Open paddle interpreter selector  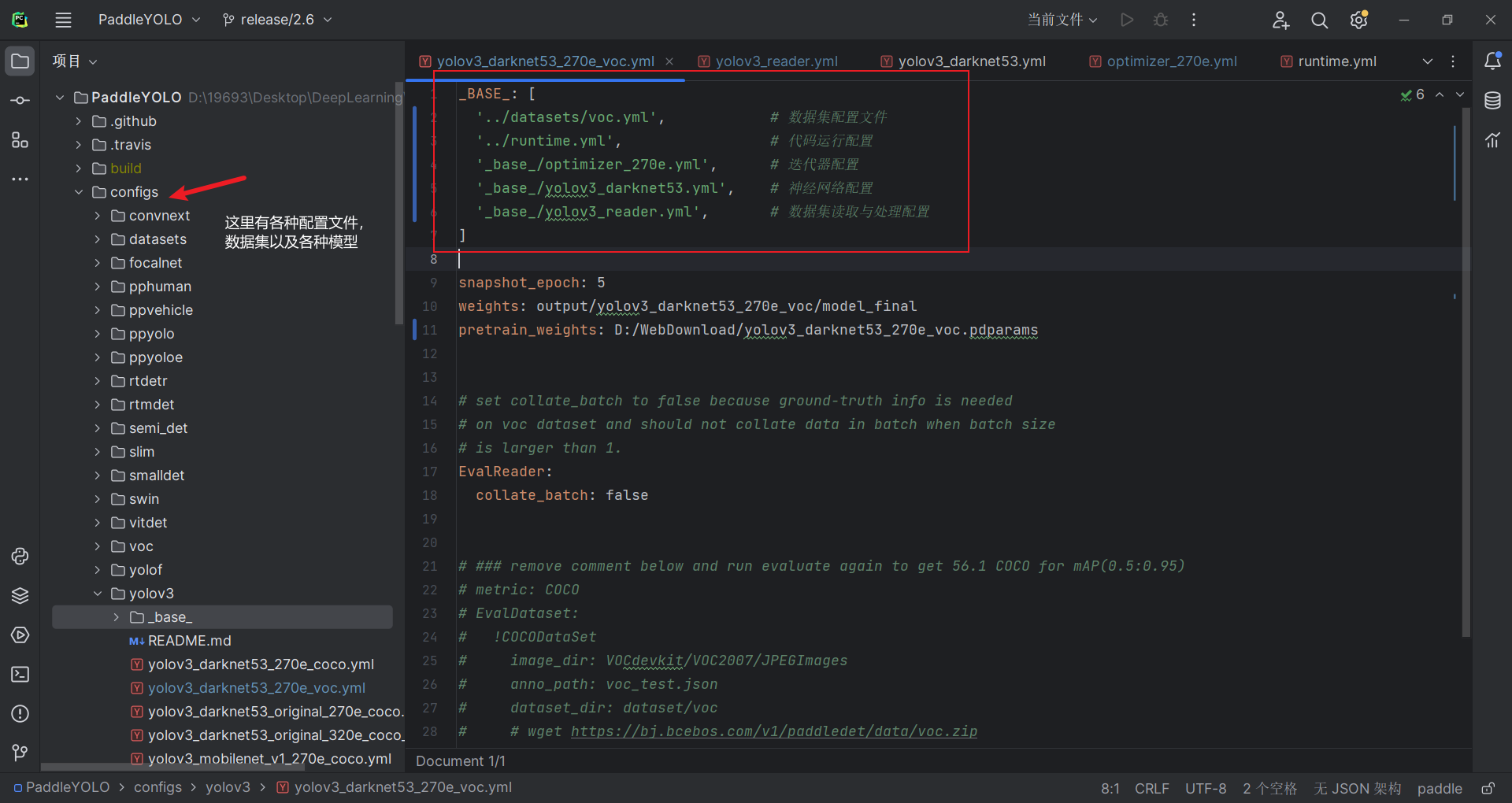tap(1440, 788)
